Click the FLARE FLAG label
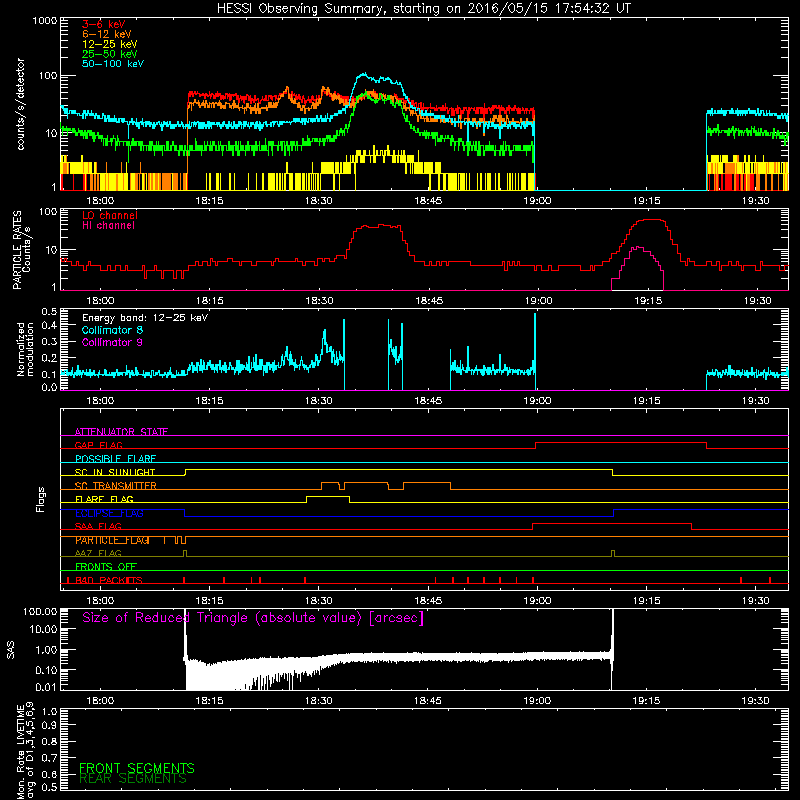Image resolution: width=800 pixels, height=800 pixels. 104,499
